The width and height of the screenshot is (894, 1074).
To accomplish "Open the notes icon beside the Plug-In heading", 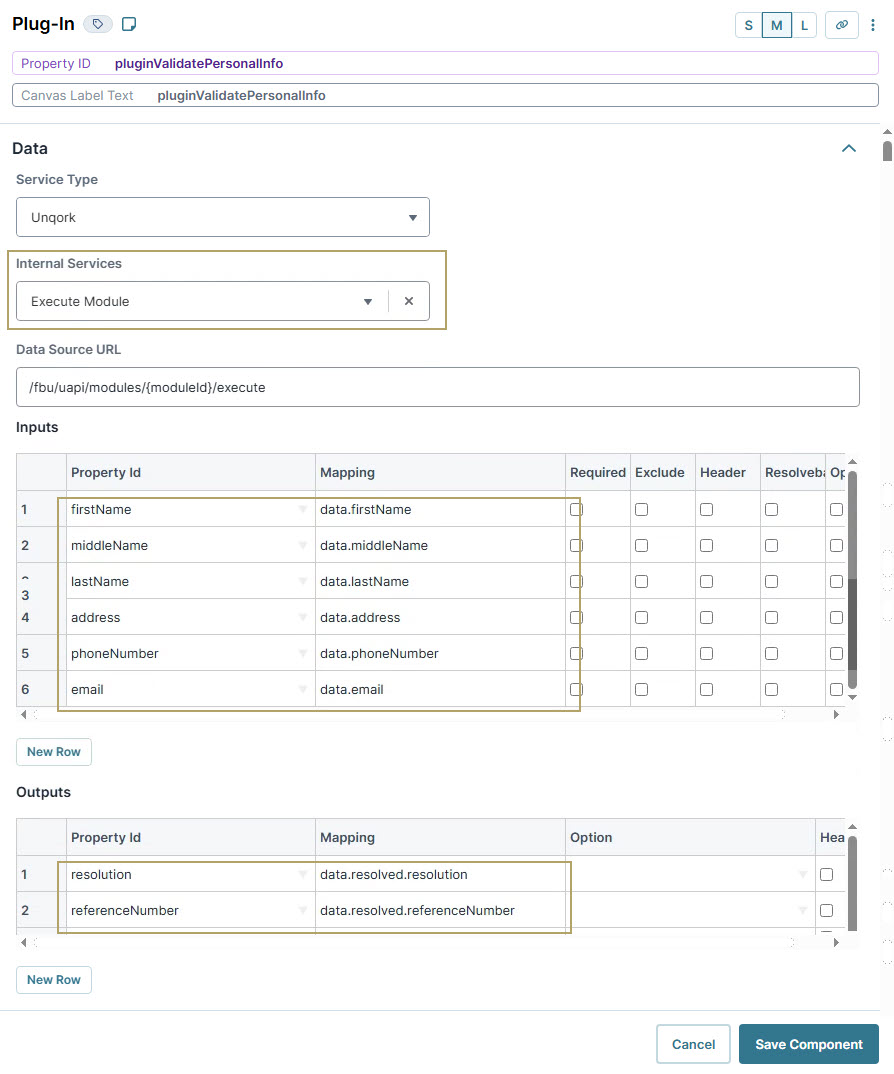I will 128,23.
